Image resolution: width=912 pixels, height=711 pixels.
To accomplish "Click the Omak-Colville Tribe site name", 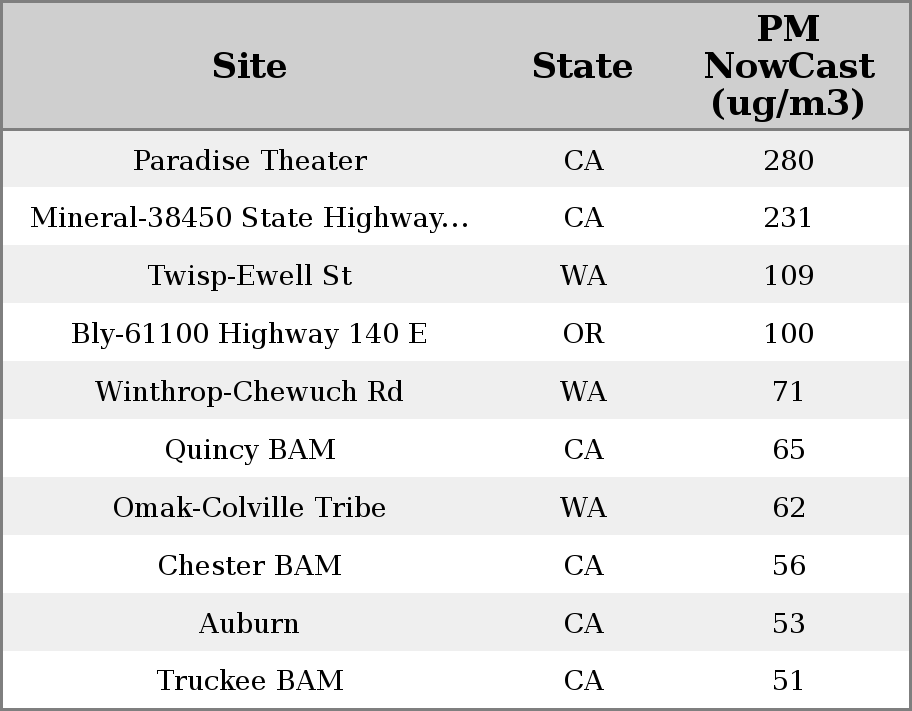I will tap(249, 508).
